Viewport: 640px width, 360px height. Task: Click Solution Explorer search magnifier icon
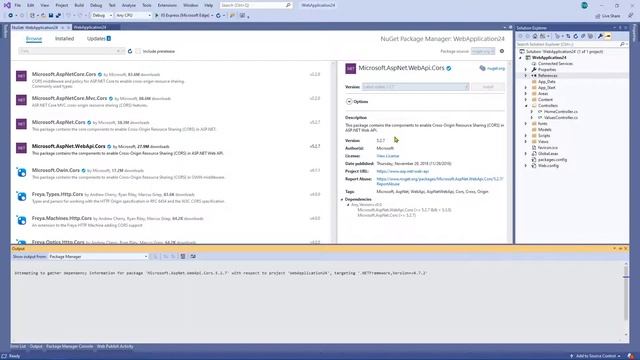[x=622, y=44]
